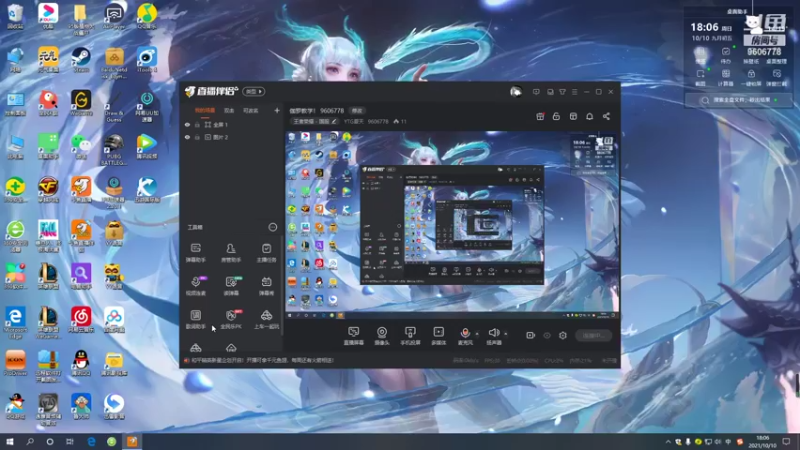Add a 手机投屏 phone cast source
This screenshot has height=450, width=800.
(410, 336)
